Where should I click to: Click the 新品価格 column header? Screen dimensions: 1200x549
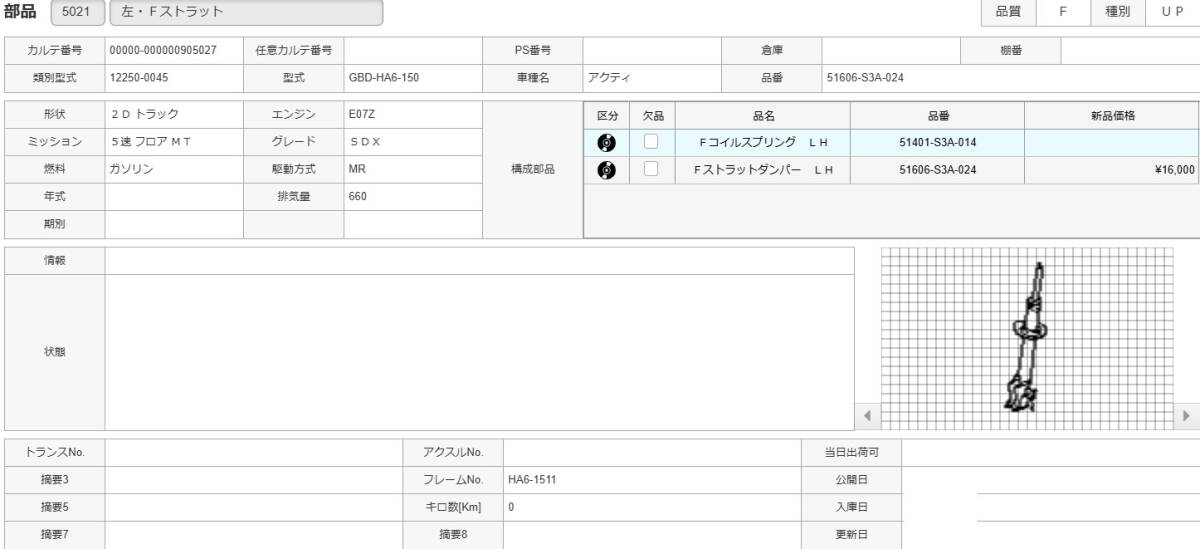coord(1112,116)
